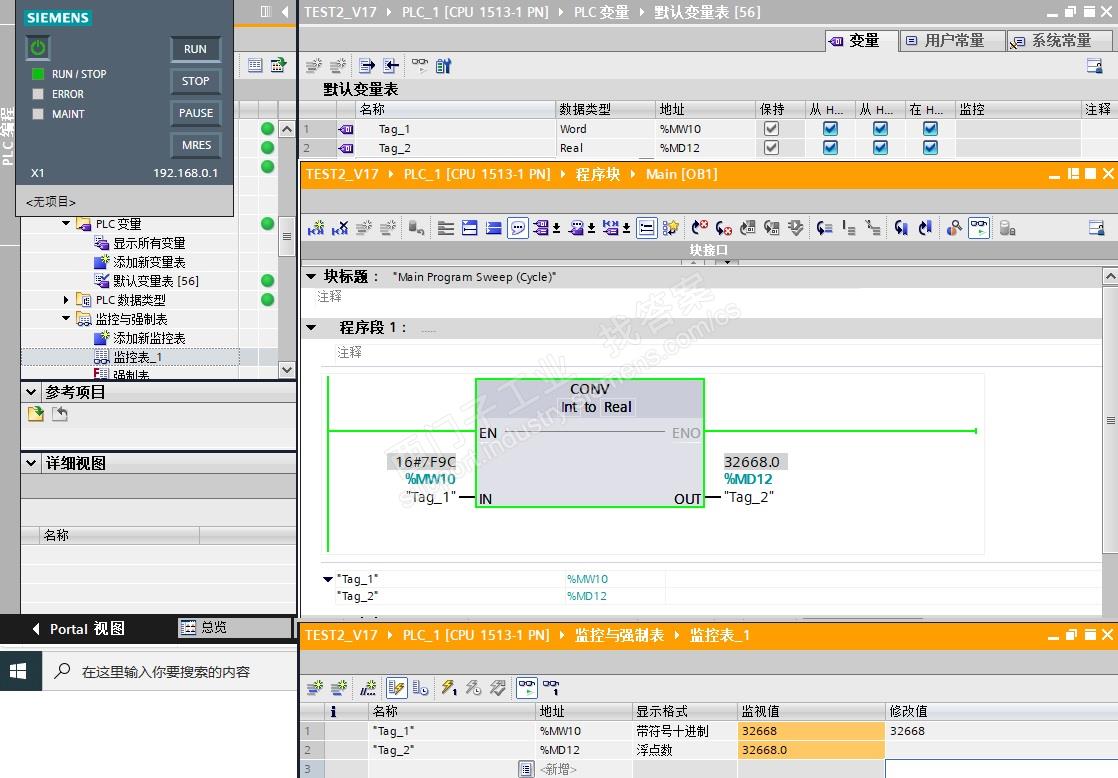Click the insert row icon in watch table toolbar
Image resolution: width=1118 pixels, height=778 pixels.
point(314,688)
